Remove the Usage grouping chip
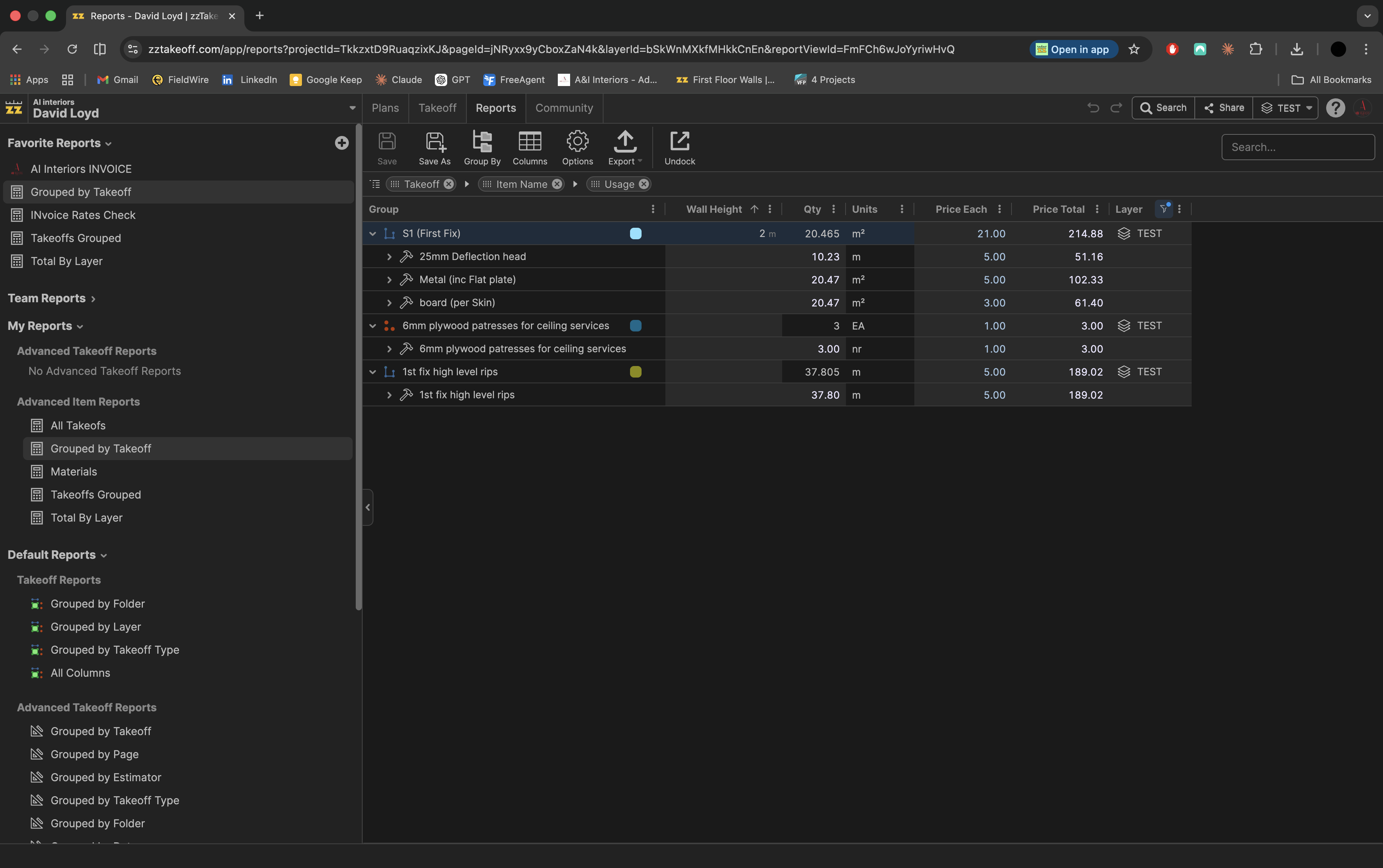Screen dimensions: 1383x868 point(643,184)
